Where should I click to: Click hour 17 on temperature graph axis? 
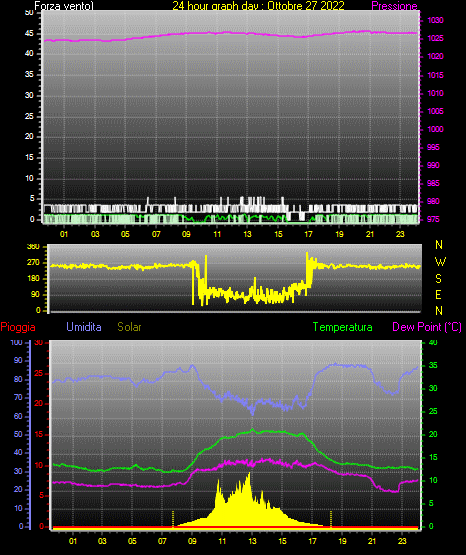point(312,541)
